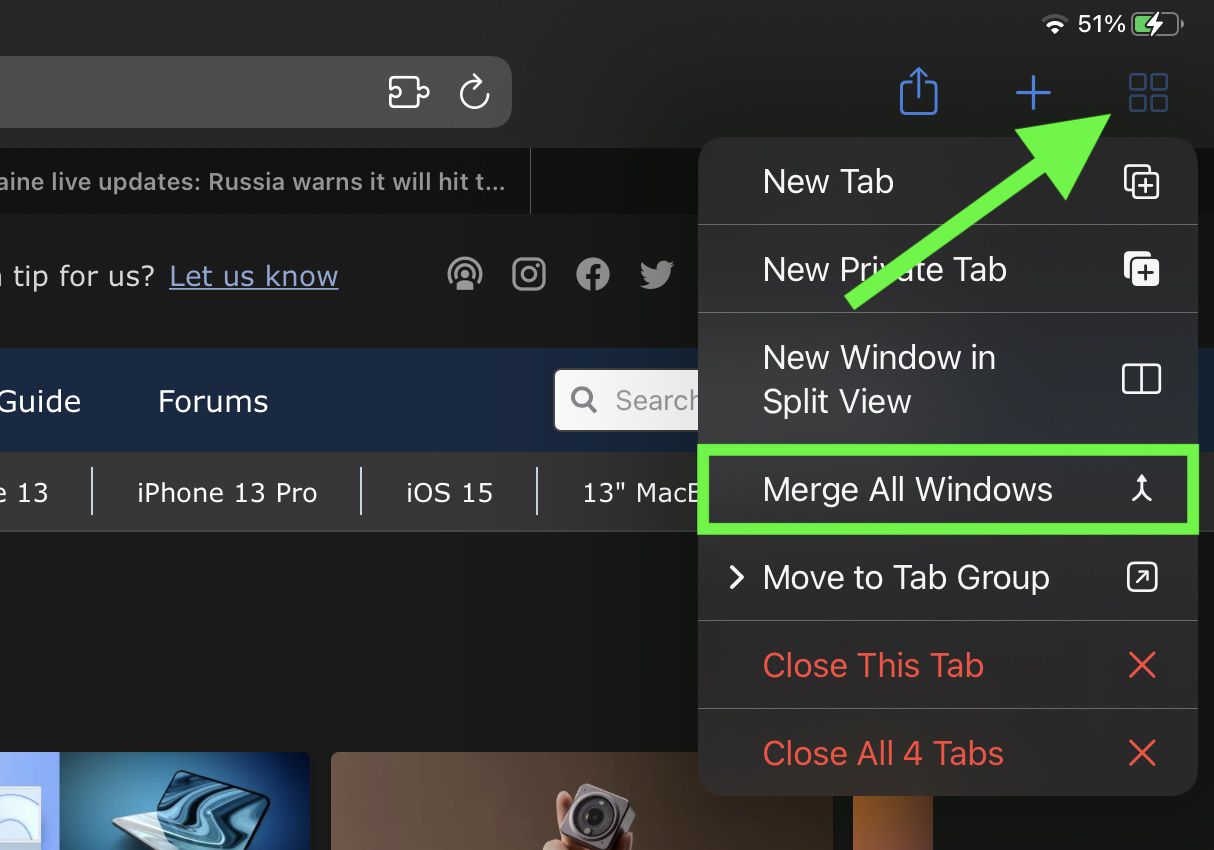Open the Forums navigation tab
This screenshot has width=1214, height=850.
[x=212, y=401]
